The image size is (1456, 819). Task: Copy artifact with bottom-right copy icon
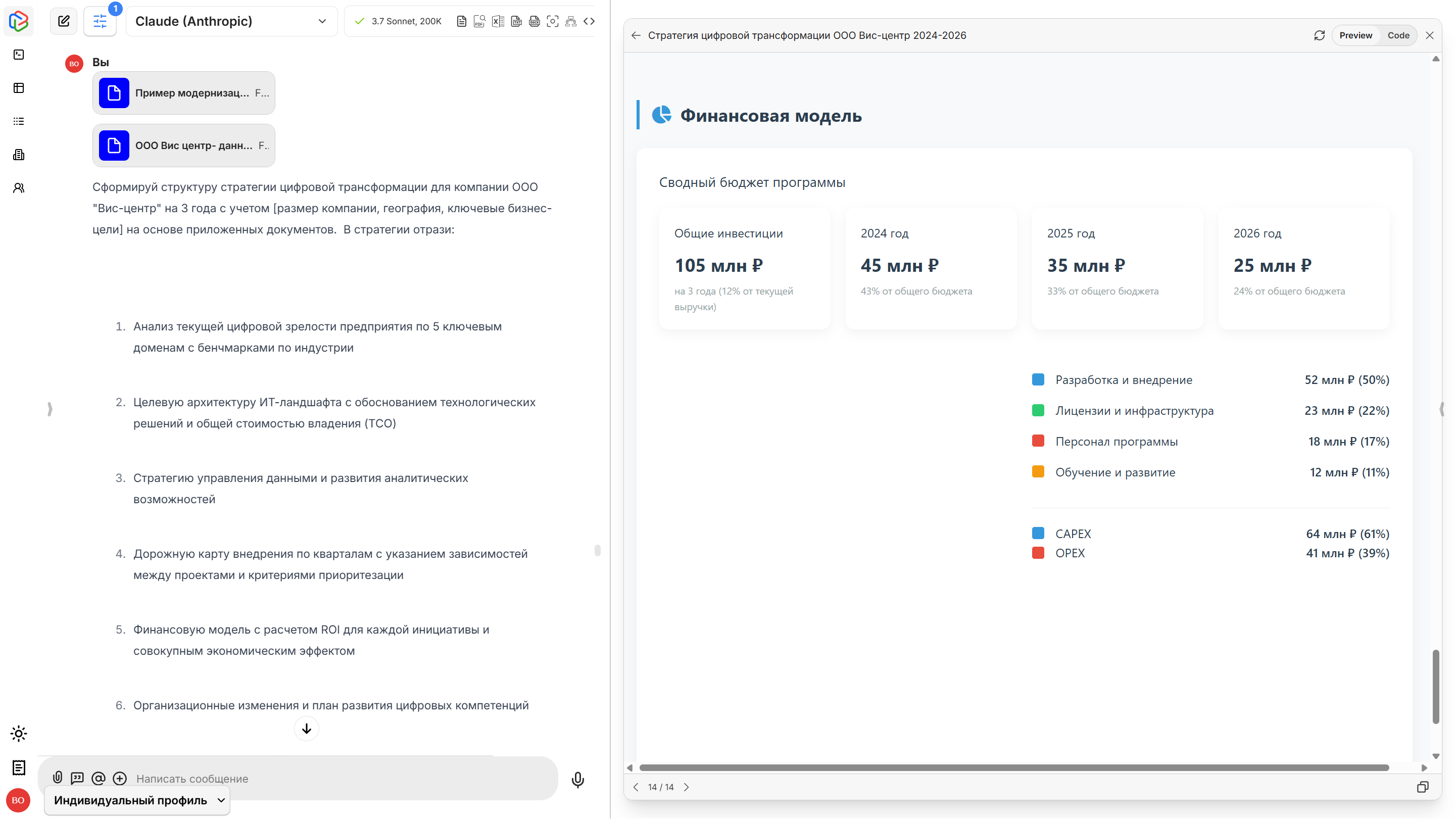click(x=1423, y=787)
